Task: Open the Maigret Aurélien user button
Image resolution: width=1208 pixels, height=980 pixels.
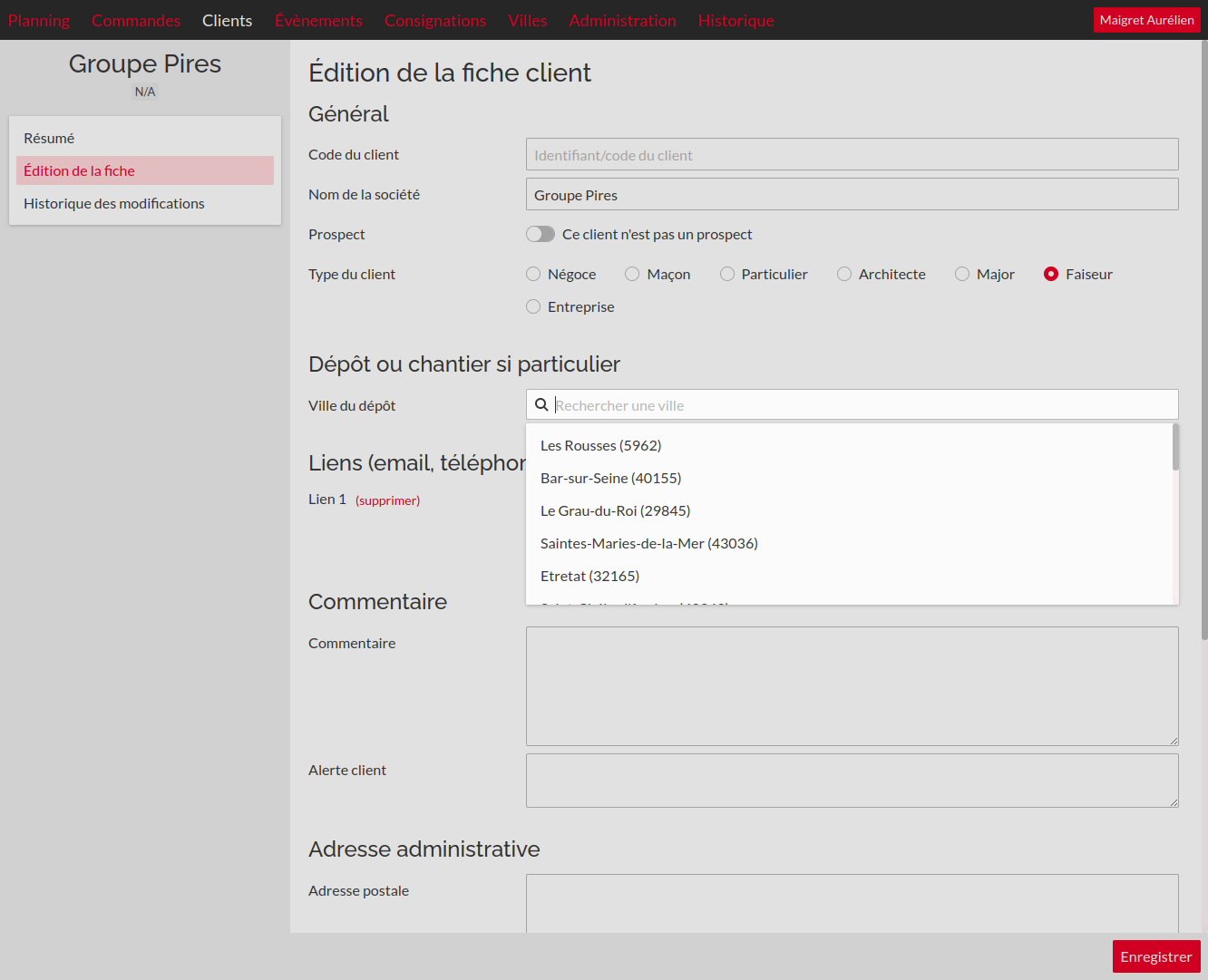Action: point(1146,20)
